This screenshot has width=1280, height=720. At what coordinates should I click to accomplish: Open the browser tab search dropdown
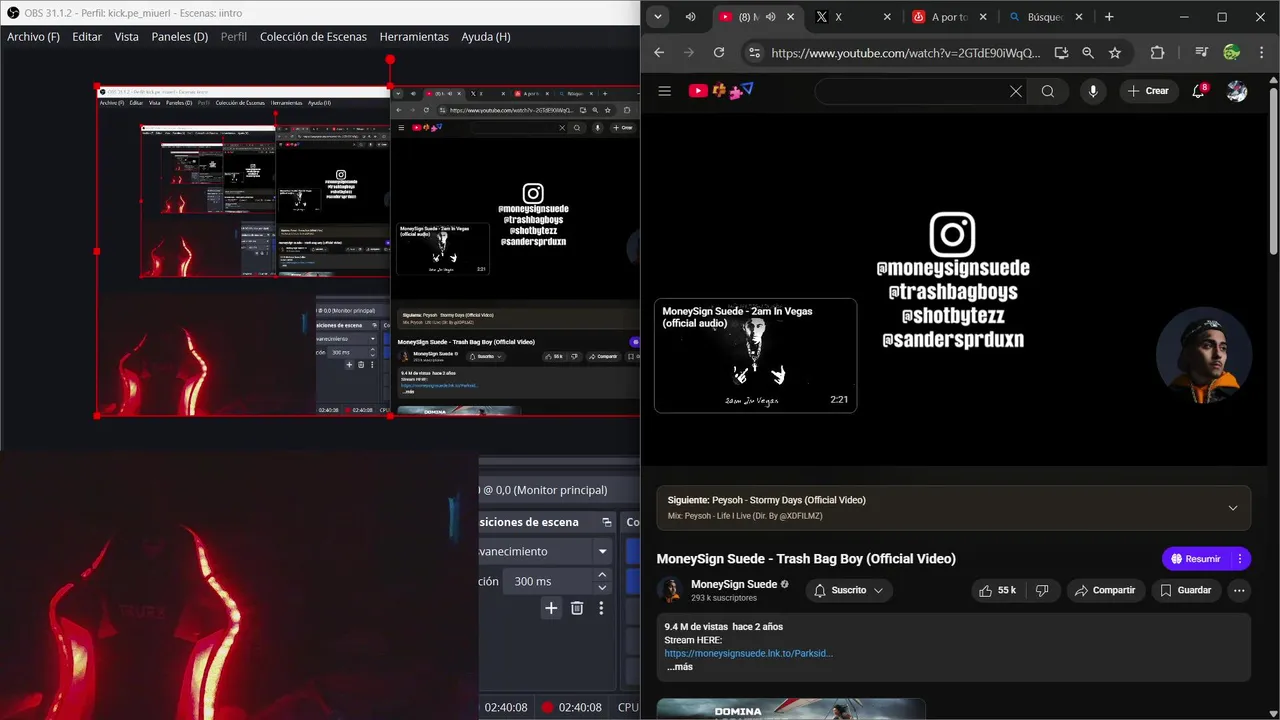tap(657, 17)
